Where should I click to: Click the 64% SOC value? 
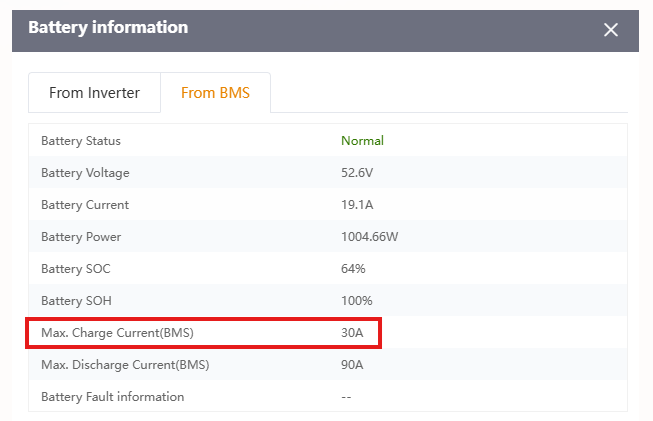tap(353, 269)
